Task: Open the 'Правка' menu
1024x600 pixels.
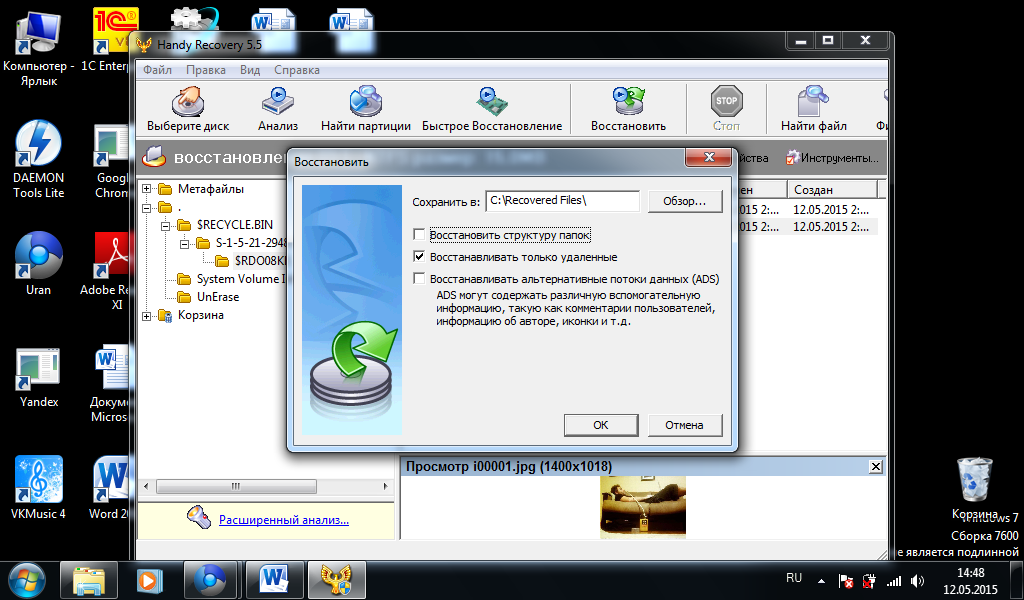Action: [x=206, y=70]
